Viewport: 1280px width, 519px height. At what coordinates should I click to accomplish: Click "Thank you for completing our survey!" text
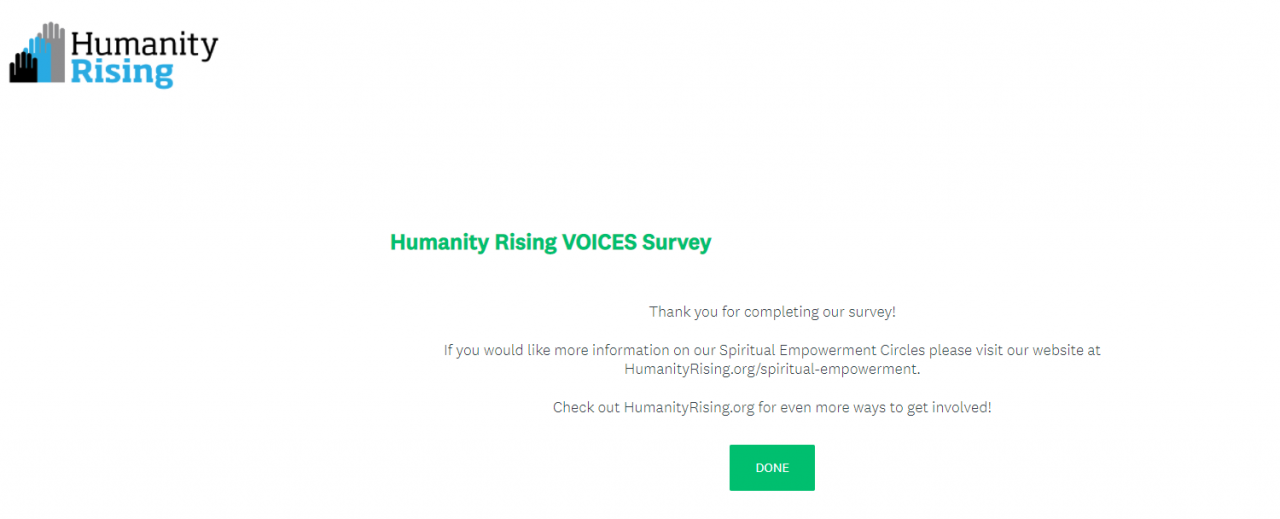[772, 312]
